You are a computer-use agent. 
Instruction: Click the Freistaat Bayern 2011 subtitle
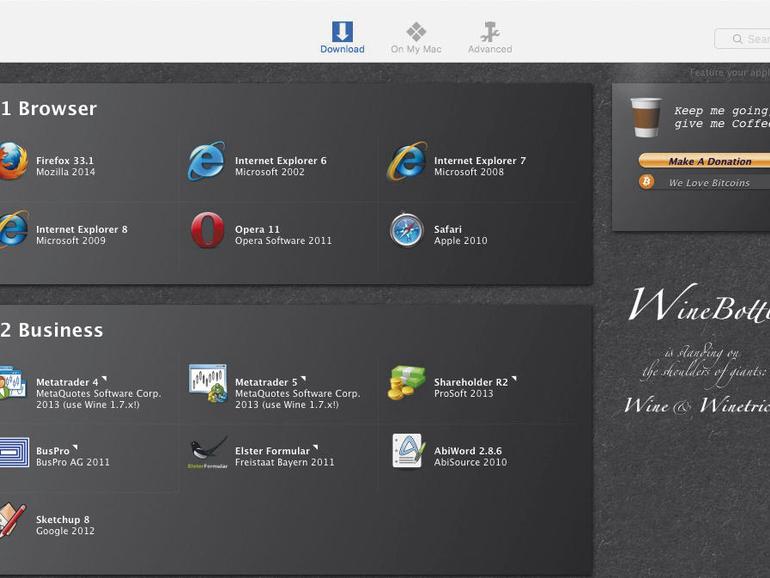click(x=284, y=462)
